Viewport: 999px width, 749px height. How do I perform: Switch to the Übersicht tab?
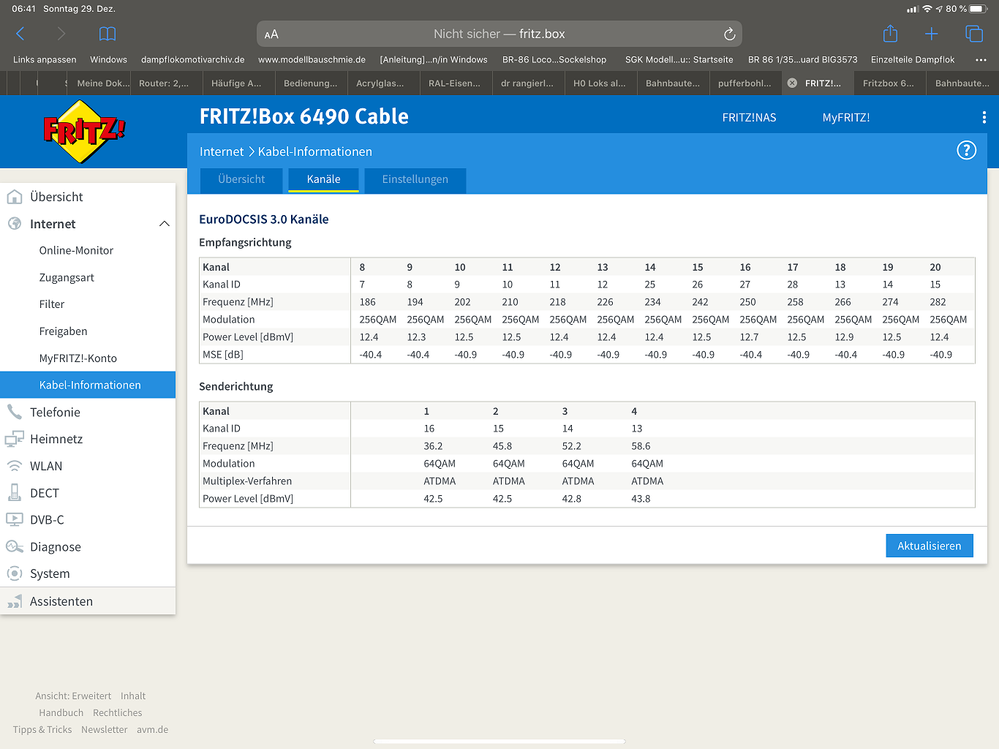coord(242,180)
